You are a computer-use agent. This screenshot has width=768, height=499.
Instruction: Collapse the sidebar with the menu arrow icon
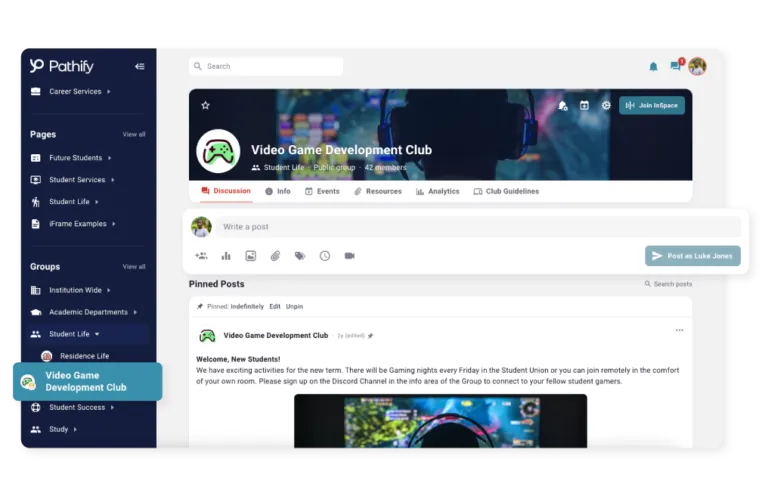pyautogui.click(x=140, y=66)
